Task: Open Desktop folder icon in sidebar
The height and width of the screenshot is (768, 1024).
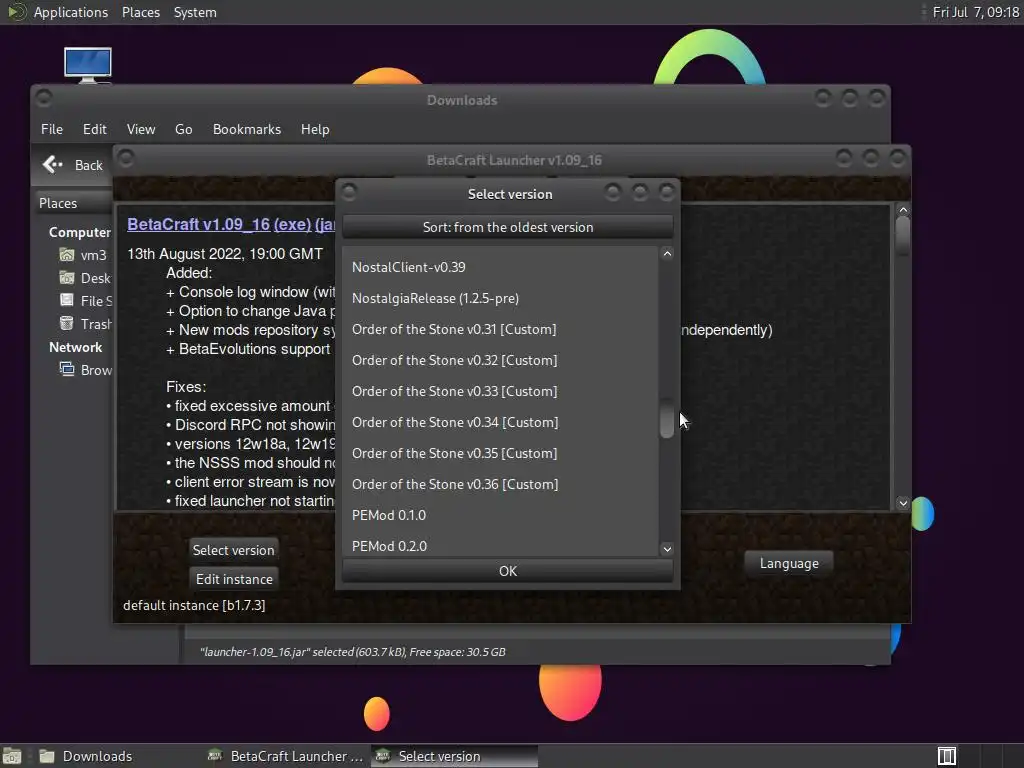Action: [x=67, y=278]
